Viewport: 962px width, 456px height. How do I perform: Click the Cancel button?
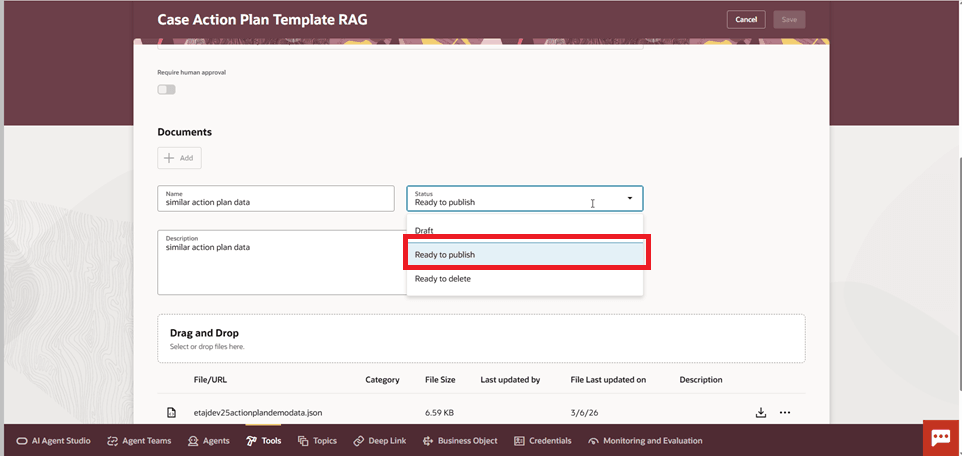746,20
